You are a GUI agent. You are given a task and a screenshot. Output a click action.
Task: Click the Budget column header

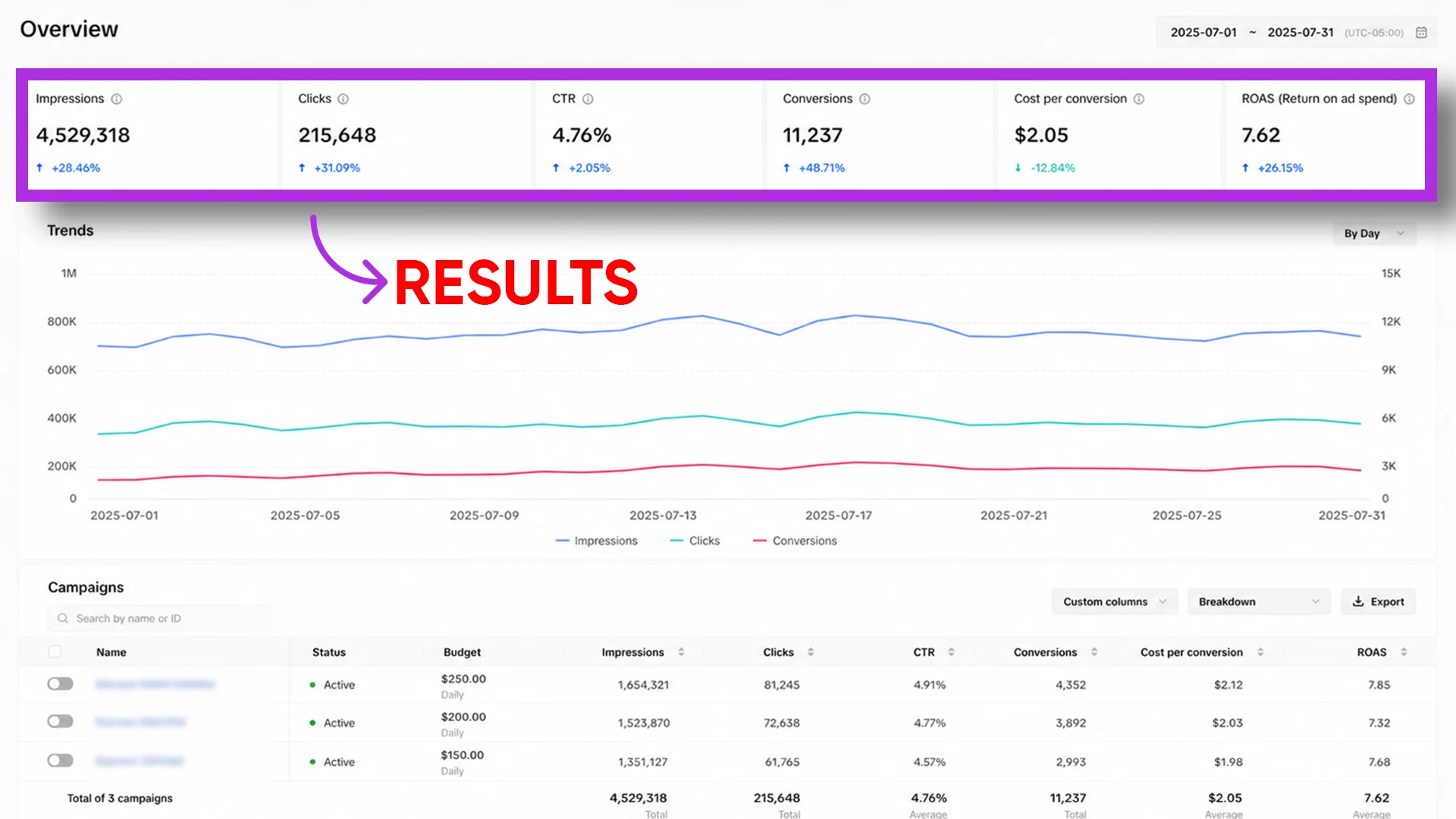(462, 652)
